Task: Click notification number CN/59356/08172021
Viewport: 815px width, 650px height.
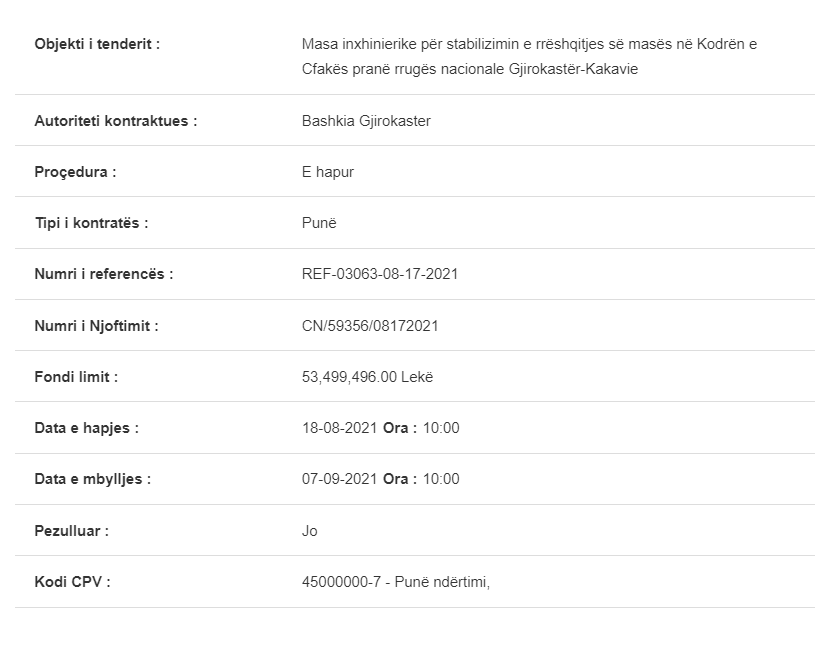Action: [370, 326]
